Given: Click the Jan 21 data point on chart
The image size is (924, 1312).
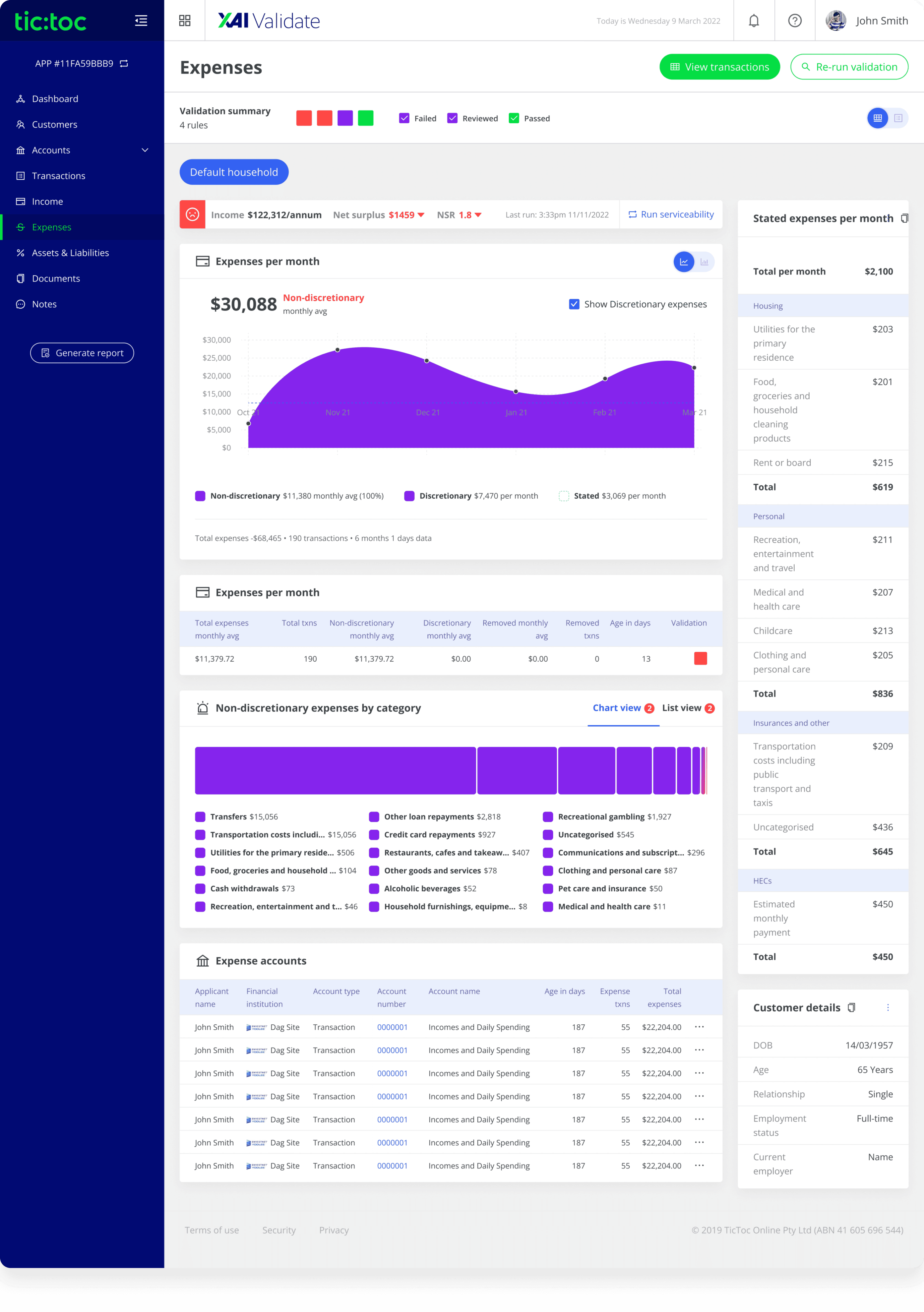Looking at the screenshot, I should 516,391.
